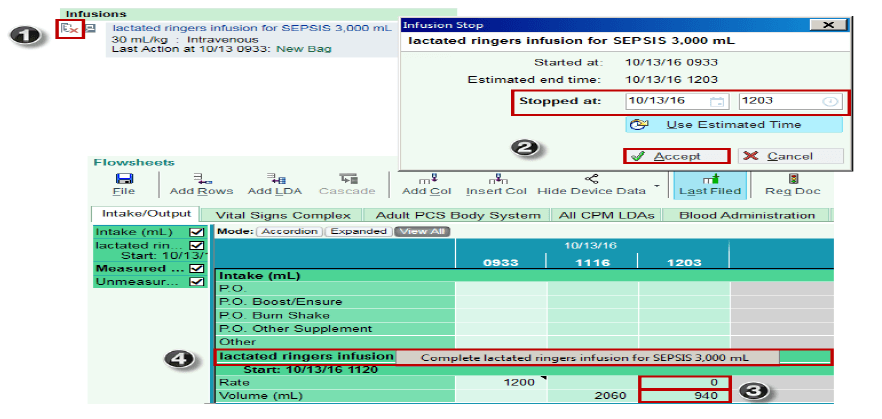Open the dropdown arrow beside Hide Device Data
Screen dimensions: 882x419
(x=657, y=186)
